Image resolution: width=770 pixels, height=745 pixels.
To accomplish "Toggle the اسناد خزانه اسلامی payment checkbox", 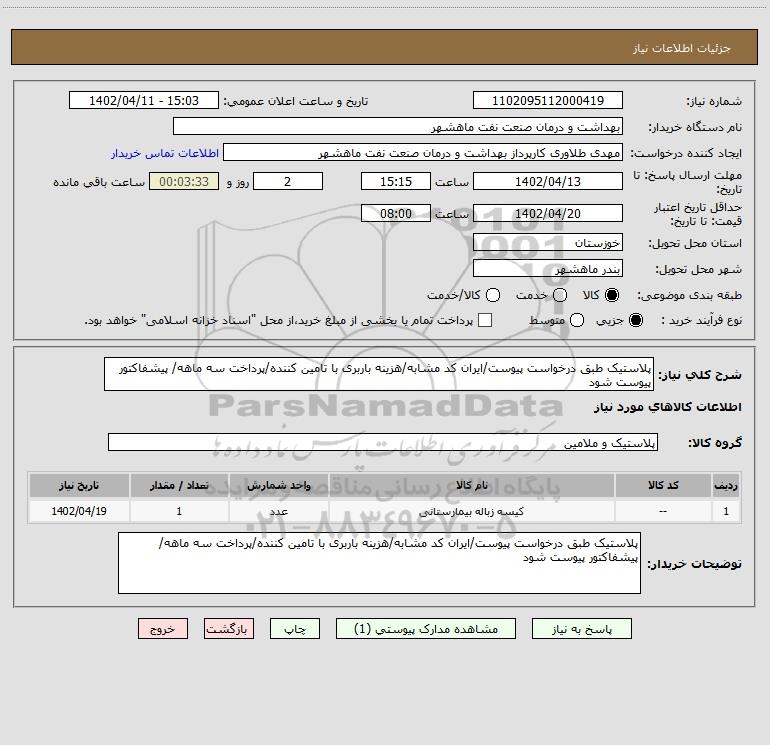I will click(x=485, y=320).
